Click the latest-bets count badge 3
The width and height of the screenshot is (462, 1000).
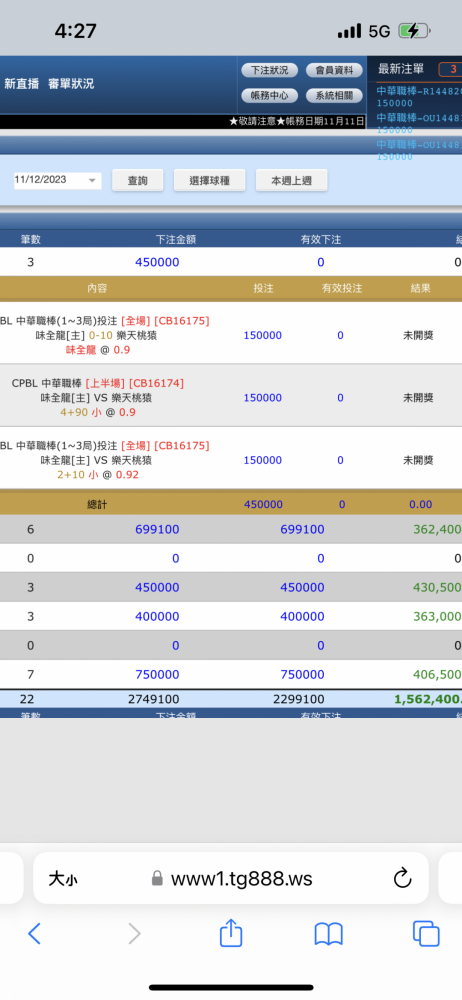[450, 70]
